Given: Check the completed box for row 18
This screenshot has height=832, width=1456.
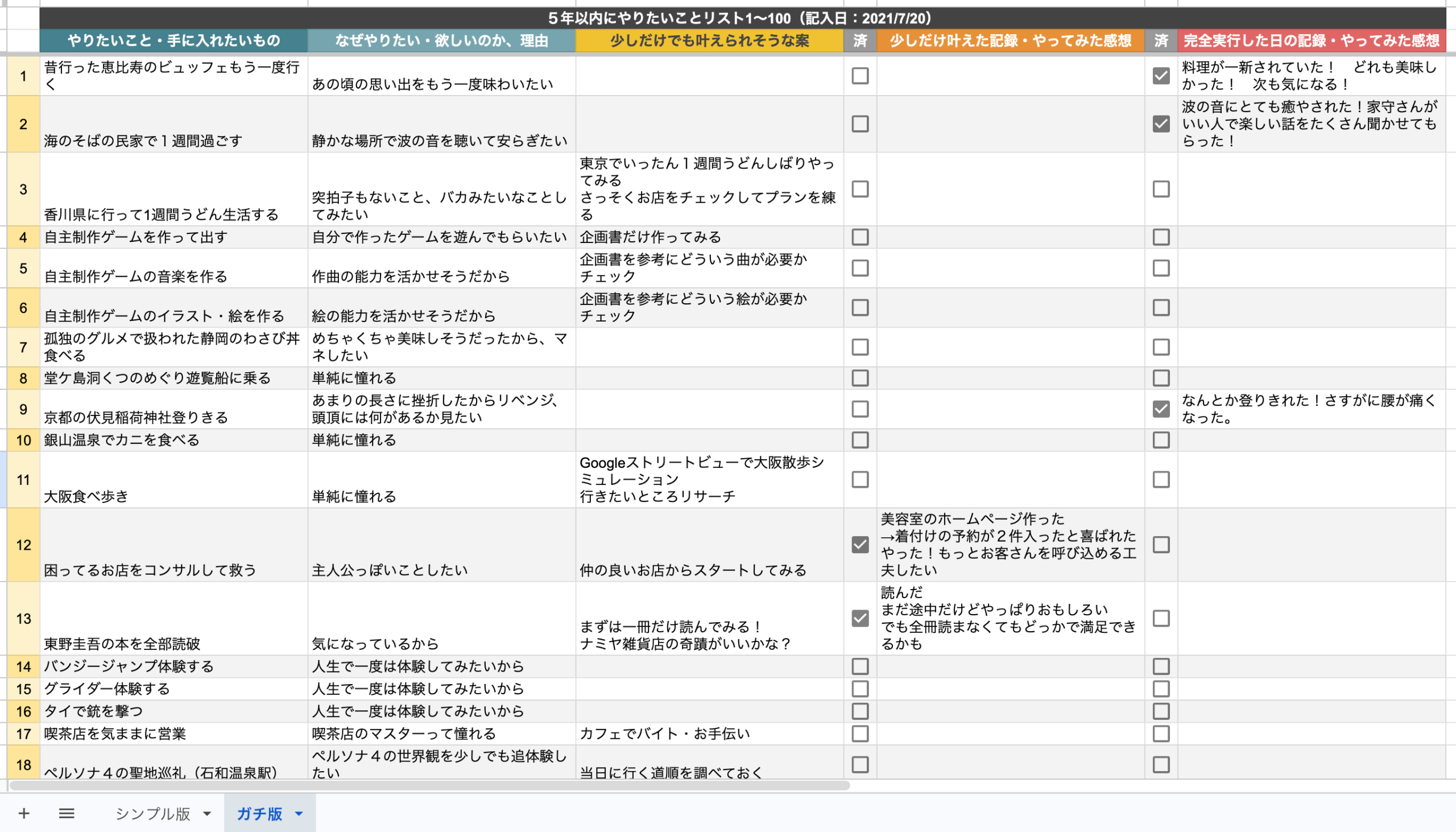Looking at the screenshot, I should coord(1161,764).
